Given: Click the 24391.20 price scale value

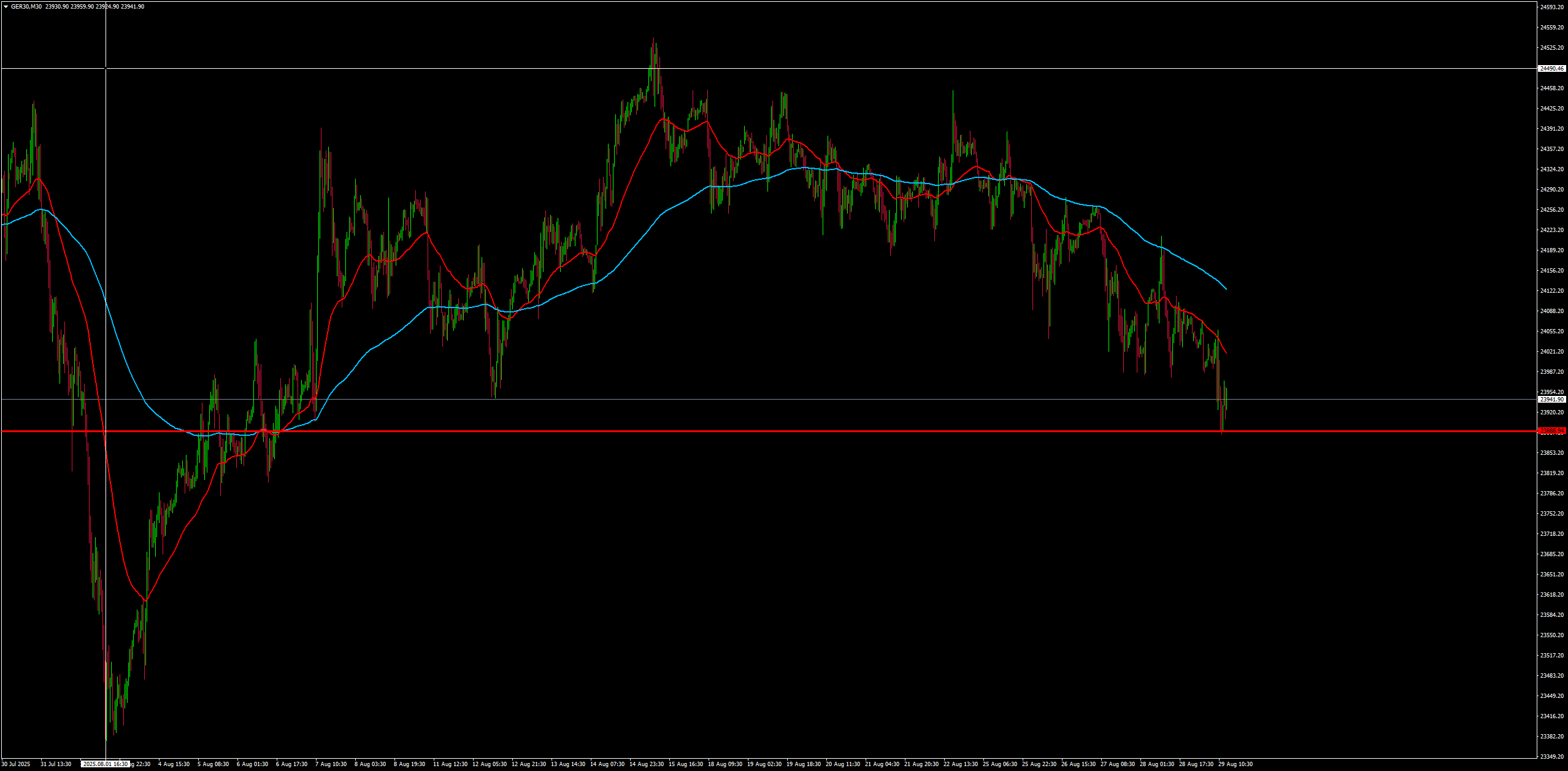Looking at the screenshot, I should tap(1552, 129).
